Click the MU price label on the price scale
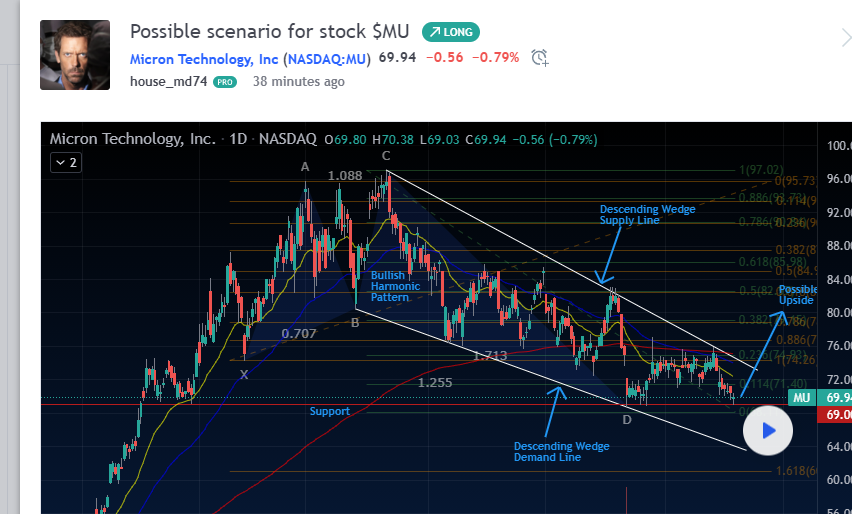 click(801, 398)
